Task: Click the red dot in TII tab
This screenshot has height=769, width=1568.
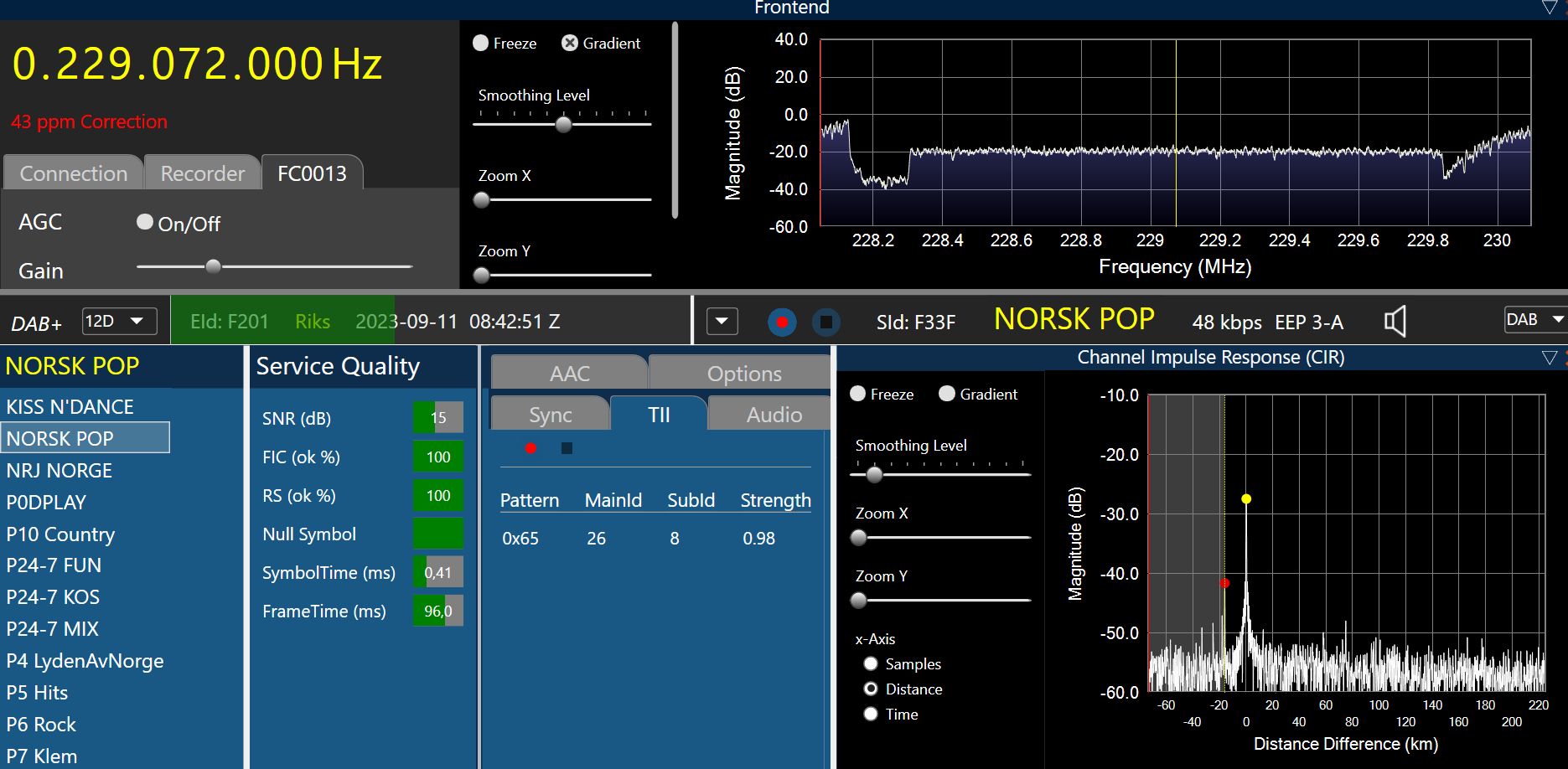Action: point(530,448)
